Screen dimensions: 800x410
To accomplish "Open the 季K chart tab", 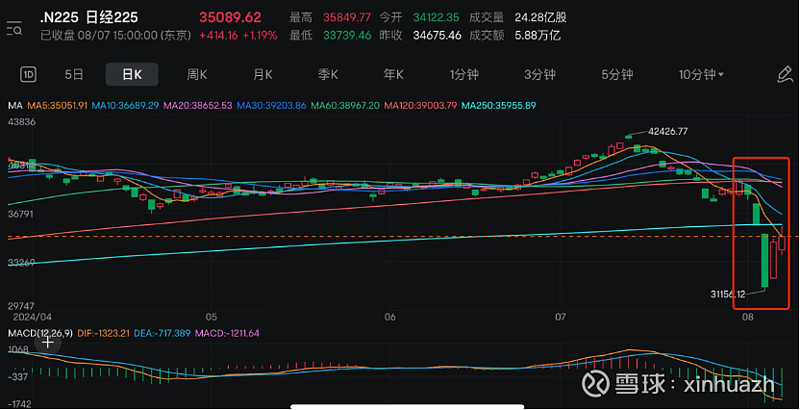I will (x=328, y=75).
